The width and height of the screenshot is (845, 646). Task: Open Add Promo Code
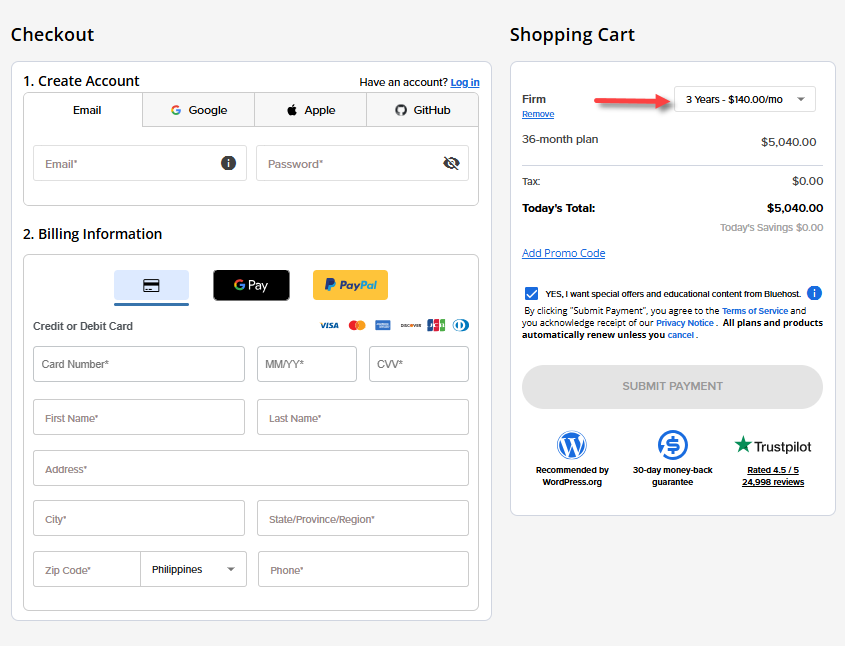click(x=563, y=253)
